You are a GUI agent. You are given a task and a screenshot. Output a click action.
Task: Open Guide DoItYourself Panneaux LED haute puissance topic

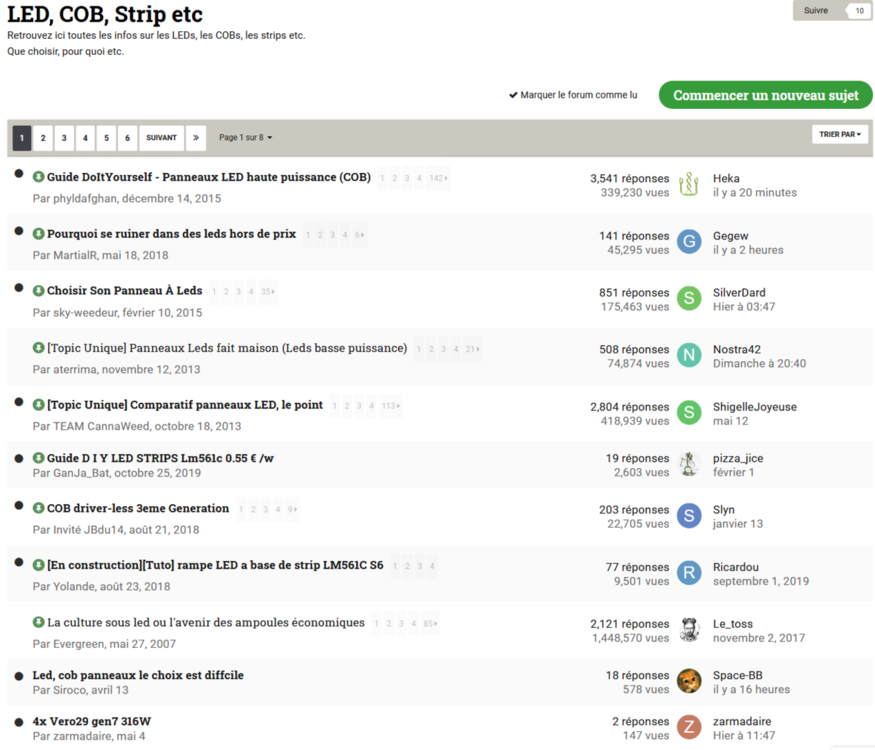click(209, 177)
